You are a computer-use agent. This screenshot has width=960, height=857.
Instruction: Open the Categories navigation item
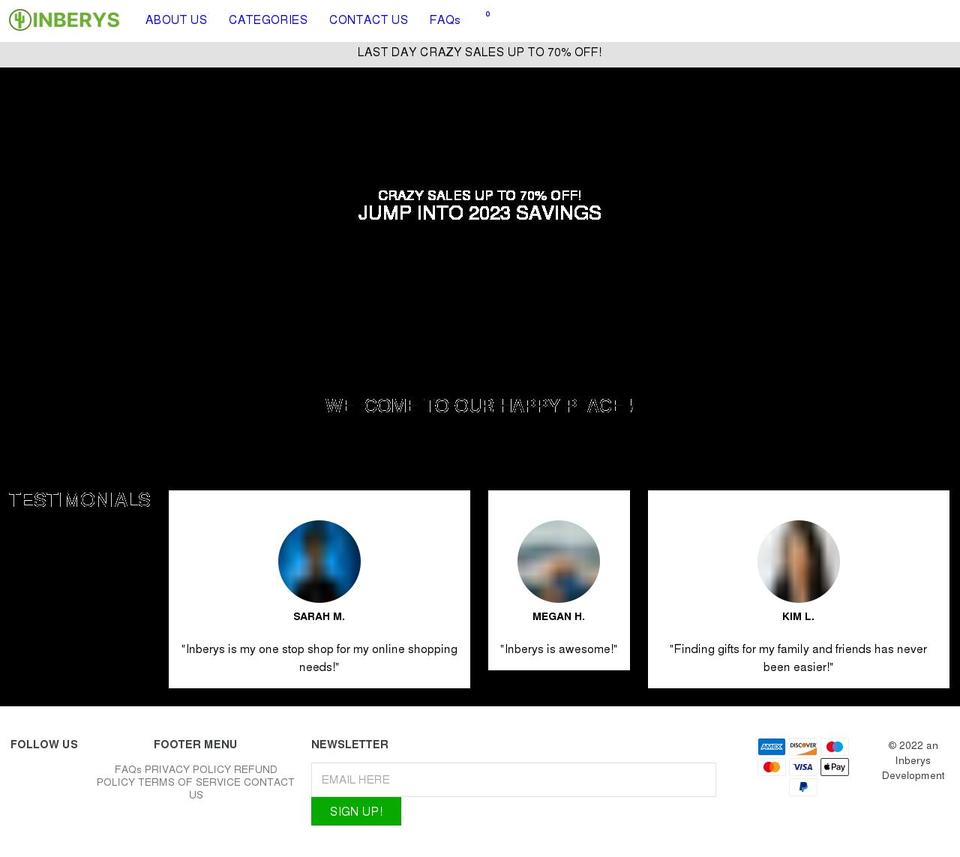click(267, 19)
